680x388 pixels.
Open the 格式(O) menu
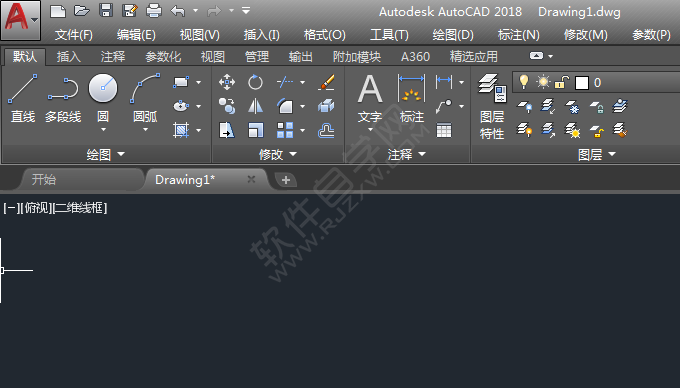(x=324, y=35)
